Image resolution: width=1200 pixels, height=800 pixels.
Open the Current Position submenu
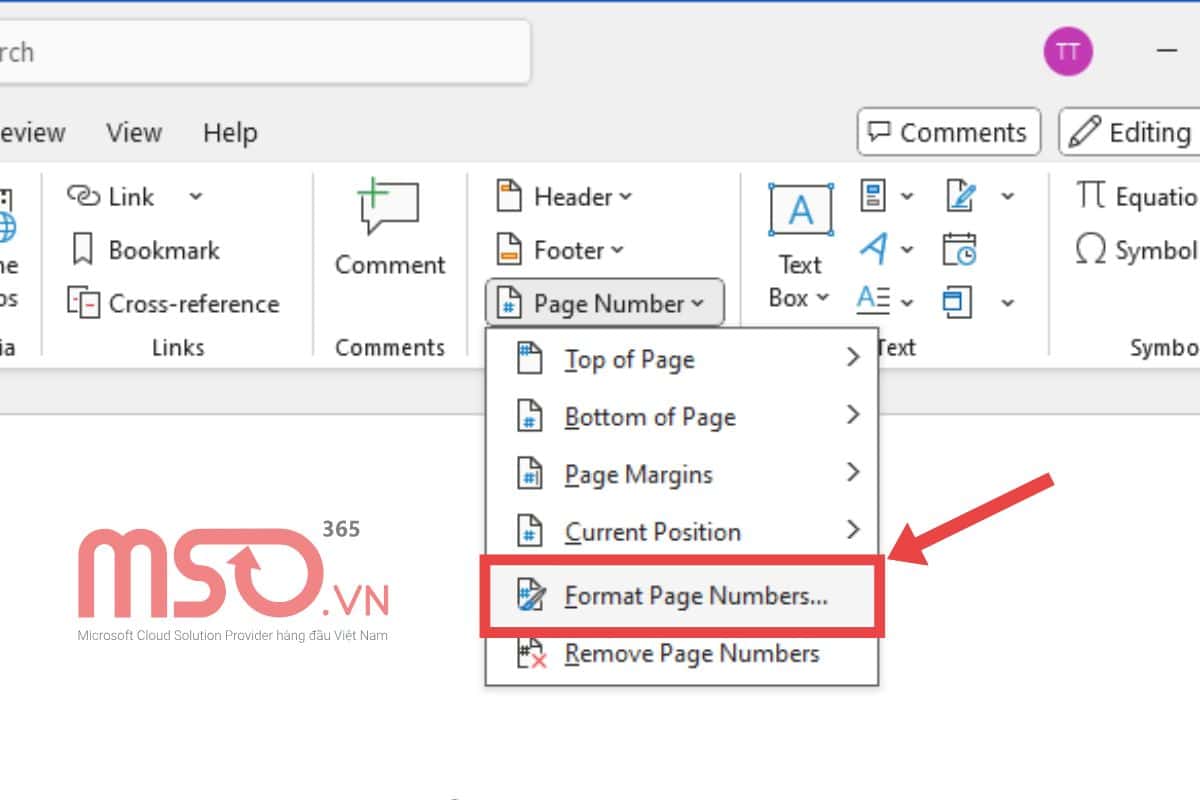coord(682,531)
